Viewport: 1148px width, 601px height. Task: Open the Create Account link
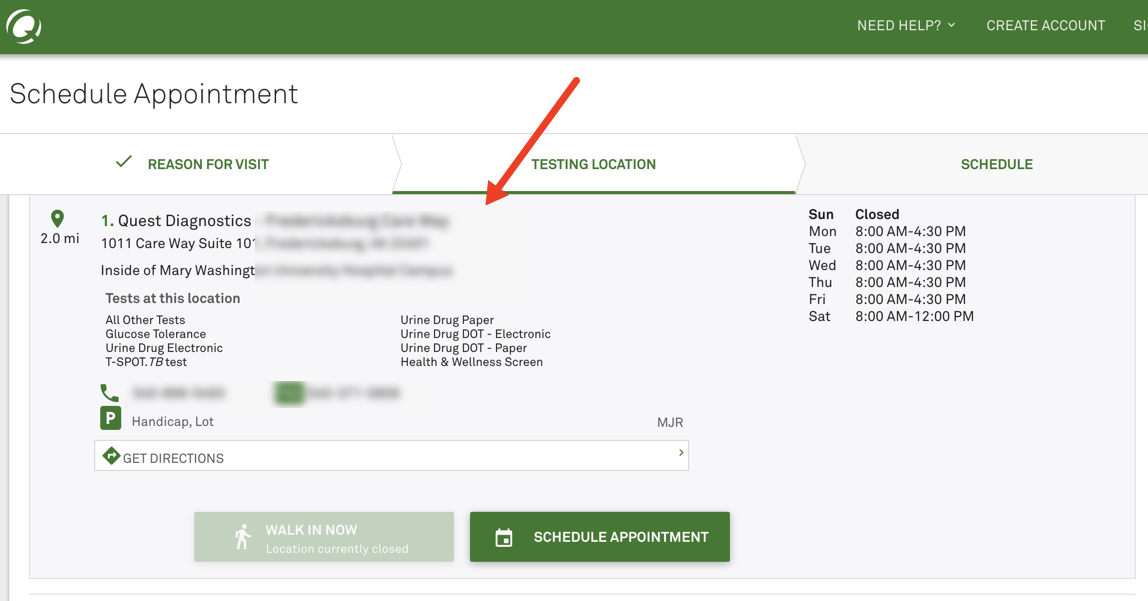tap(1045, 26)
